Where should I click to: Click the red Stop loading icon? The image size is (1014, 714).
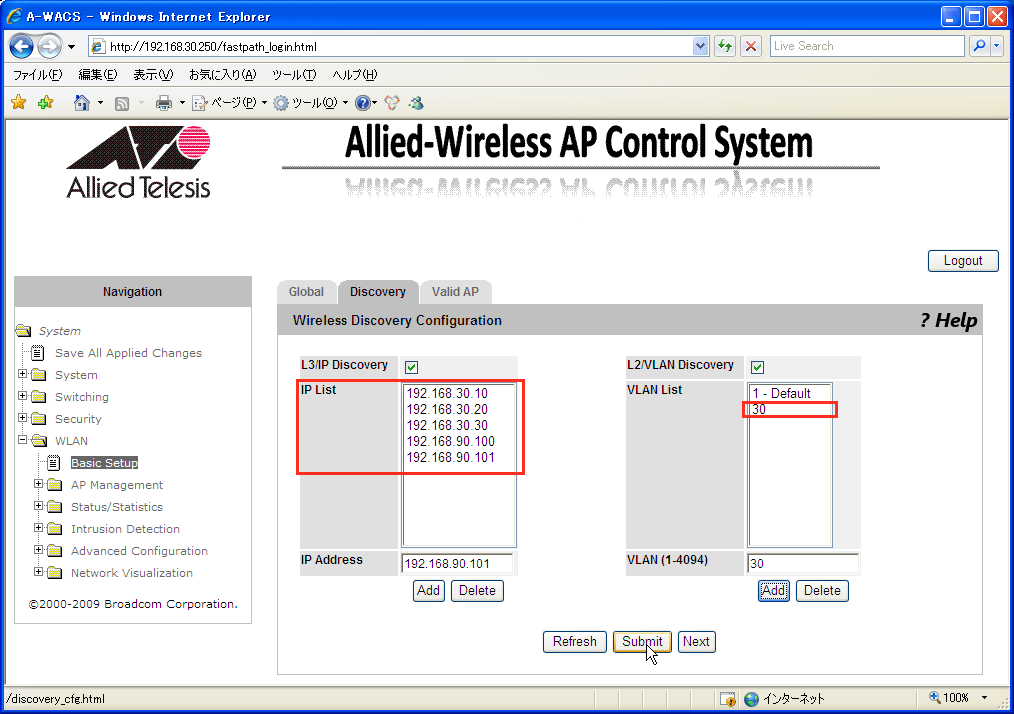tap(751, 46)
